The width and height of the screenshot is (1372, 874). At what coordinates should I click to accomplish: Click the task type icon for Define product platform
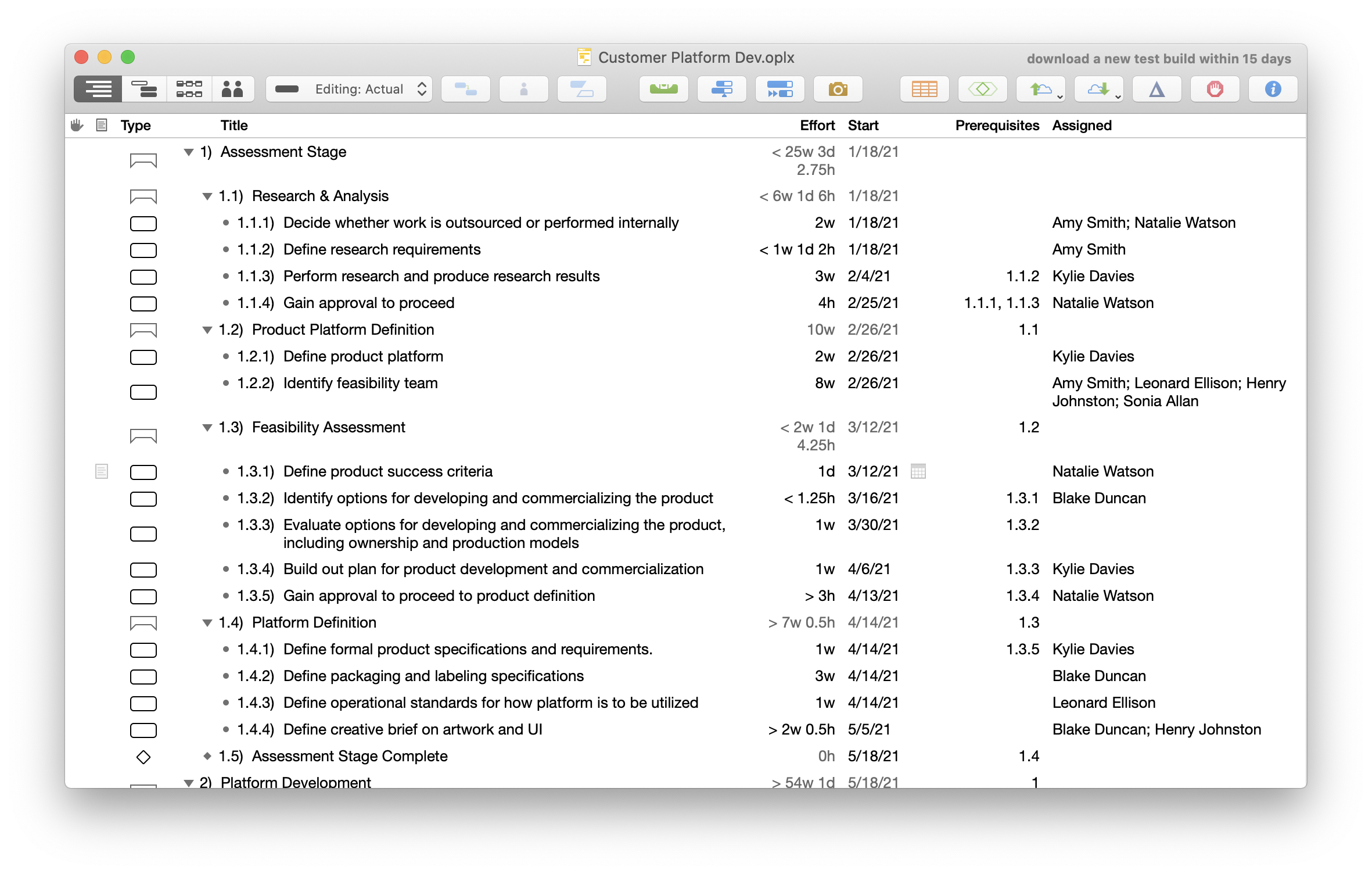point(143,357)
